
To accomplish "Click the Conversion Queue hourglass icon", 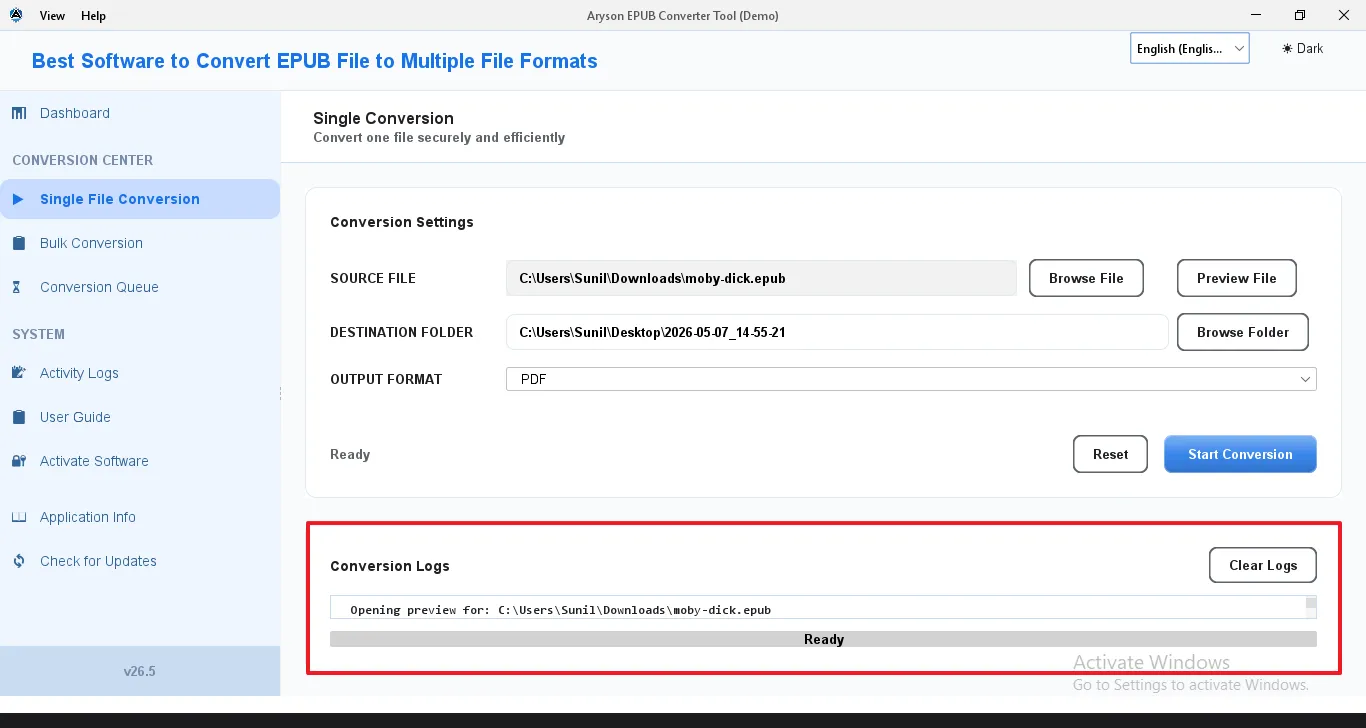I will pos(17,287).
